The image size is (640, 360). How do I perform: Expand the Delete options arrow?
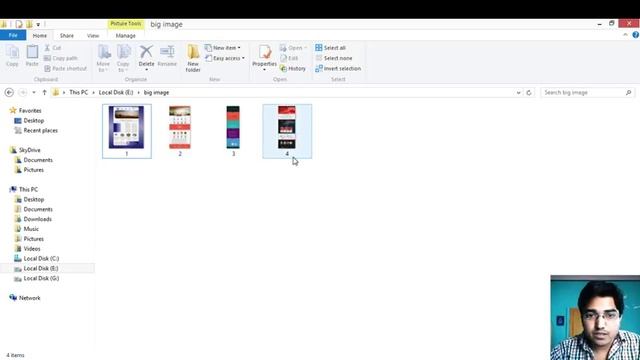pyautogui.click(x=146, y=70)
